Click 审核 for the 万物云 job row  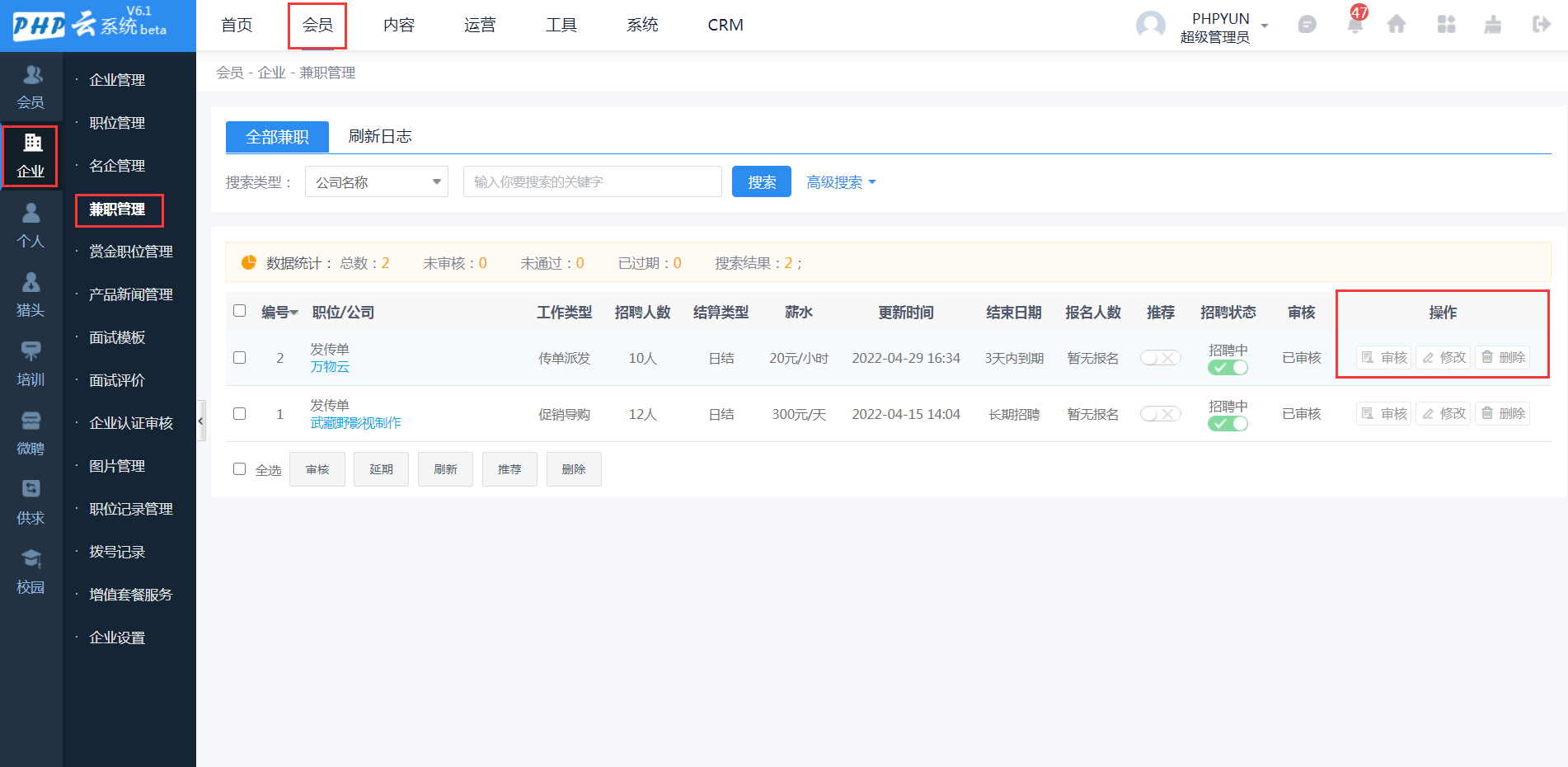[1384, 357]
